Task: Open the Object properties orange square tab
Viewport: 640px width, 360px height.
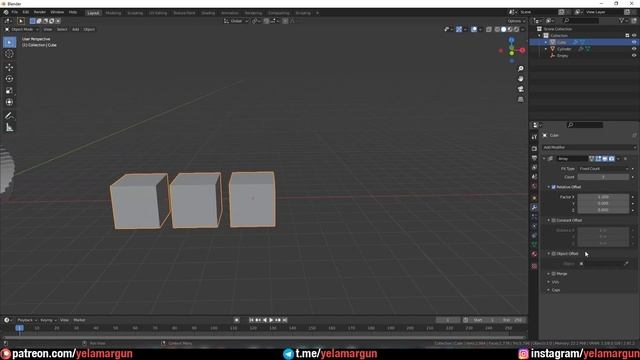Action: point(534,198)
